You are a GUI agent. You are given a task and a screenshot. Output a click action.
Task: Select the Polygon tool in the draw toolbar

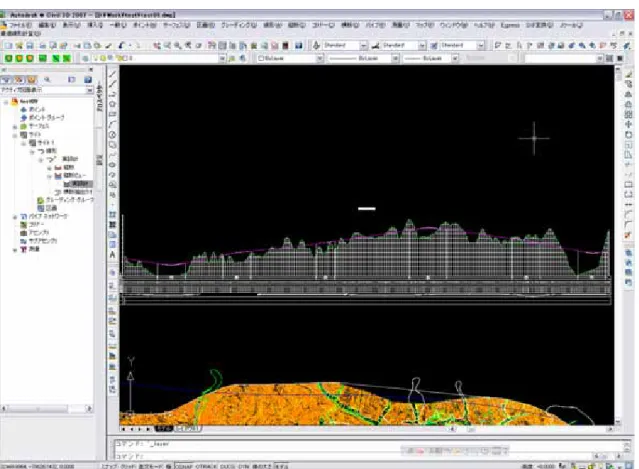(x=113, y=104)
